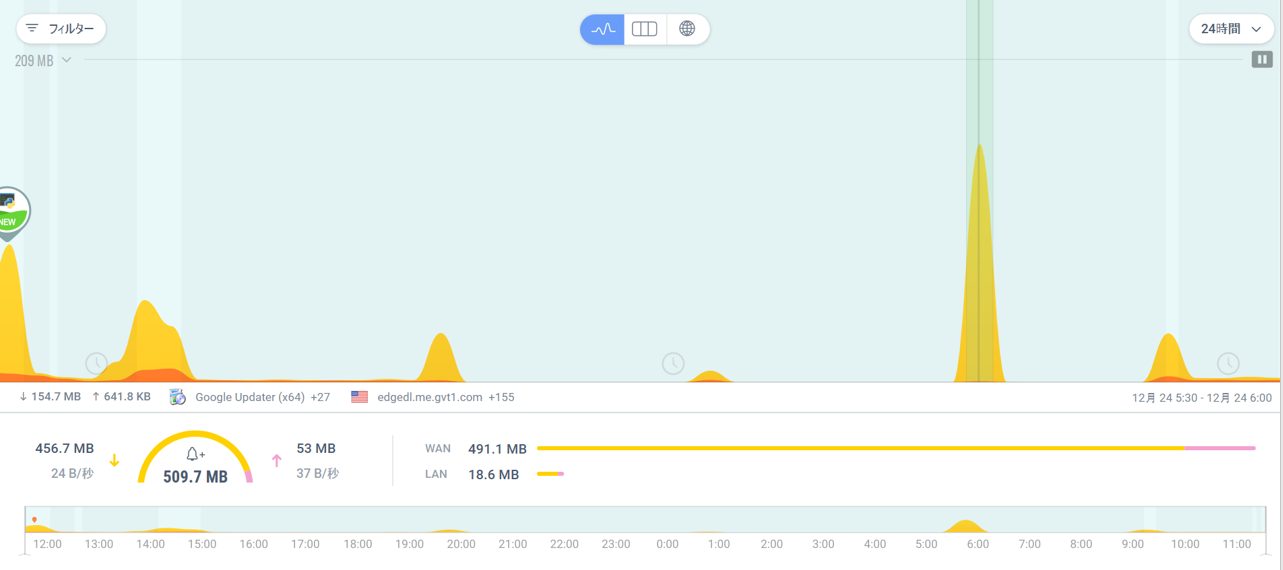Click the pink upload arrow icon
The image size is (1283, 570).
pyautogui.click(x=277, y=461)
